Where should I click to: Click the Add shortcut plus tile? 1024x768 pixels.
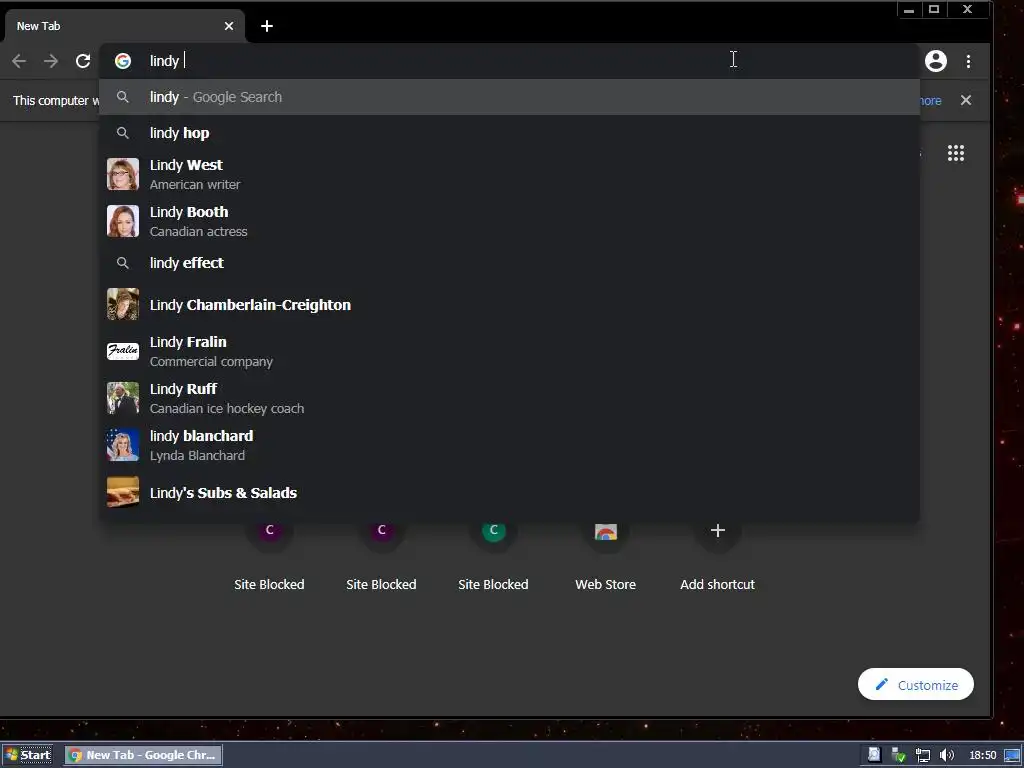point(717,530)
